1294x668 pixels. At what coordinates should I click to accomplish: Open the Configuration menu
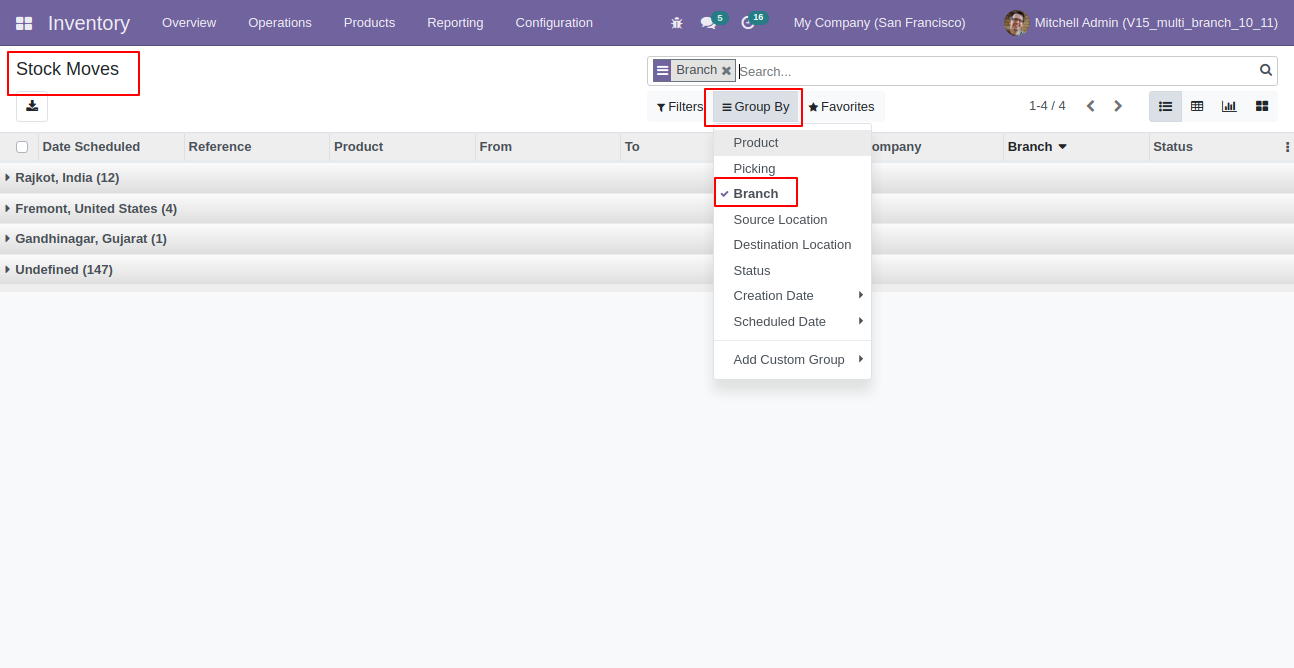pyautogui.click(x=554, y=23)
